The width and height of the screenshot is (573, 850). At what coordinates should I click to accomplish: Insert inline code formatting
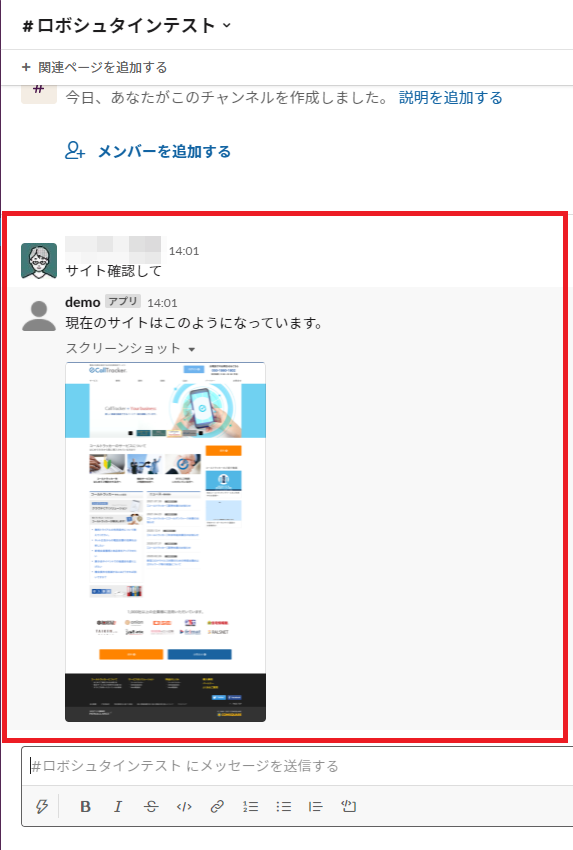(184, 806)
